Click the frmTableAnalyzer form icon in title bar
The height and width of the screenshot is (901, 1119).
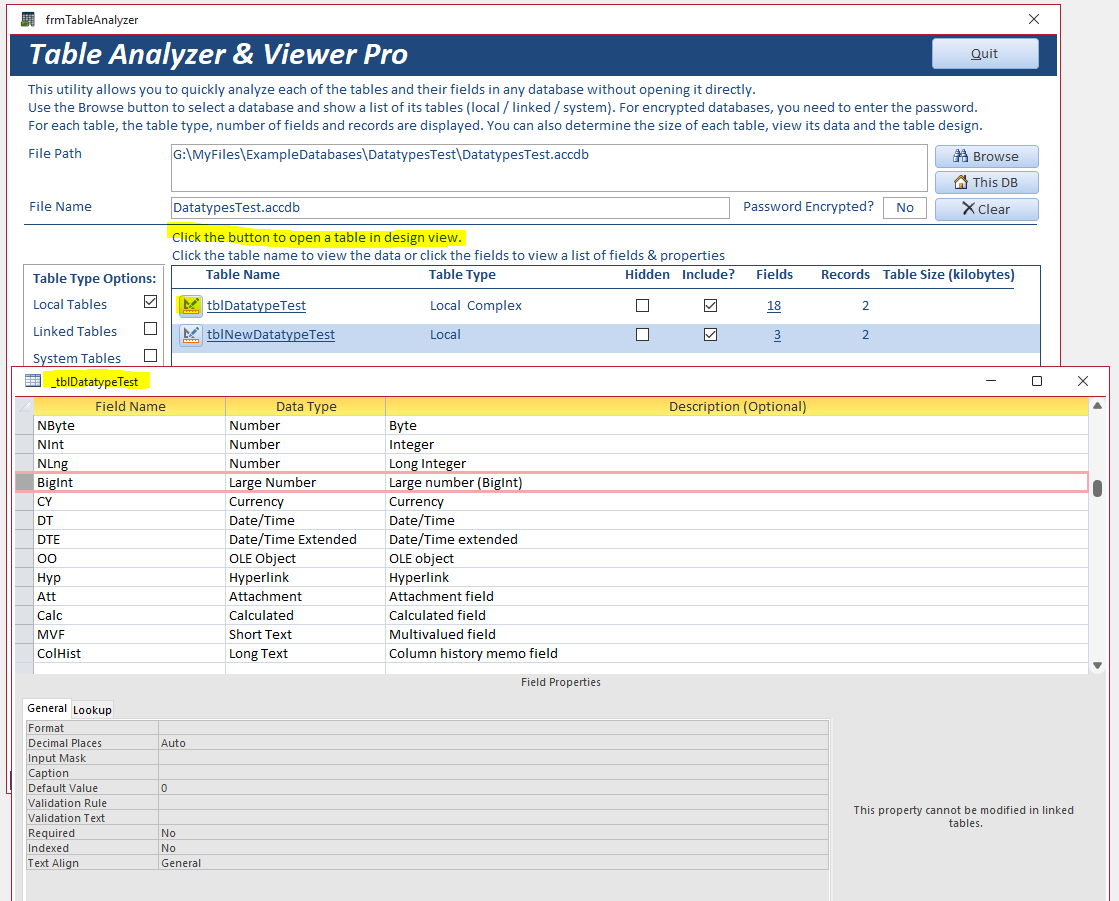click(28, 19)
